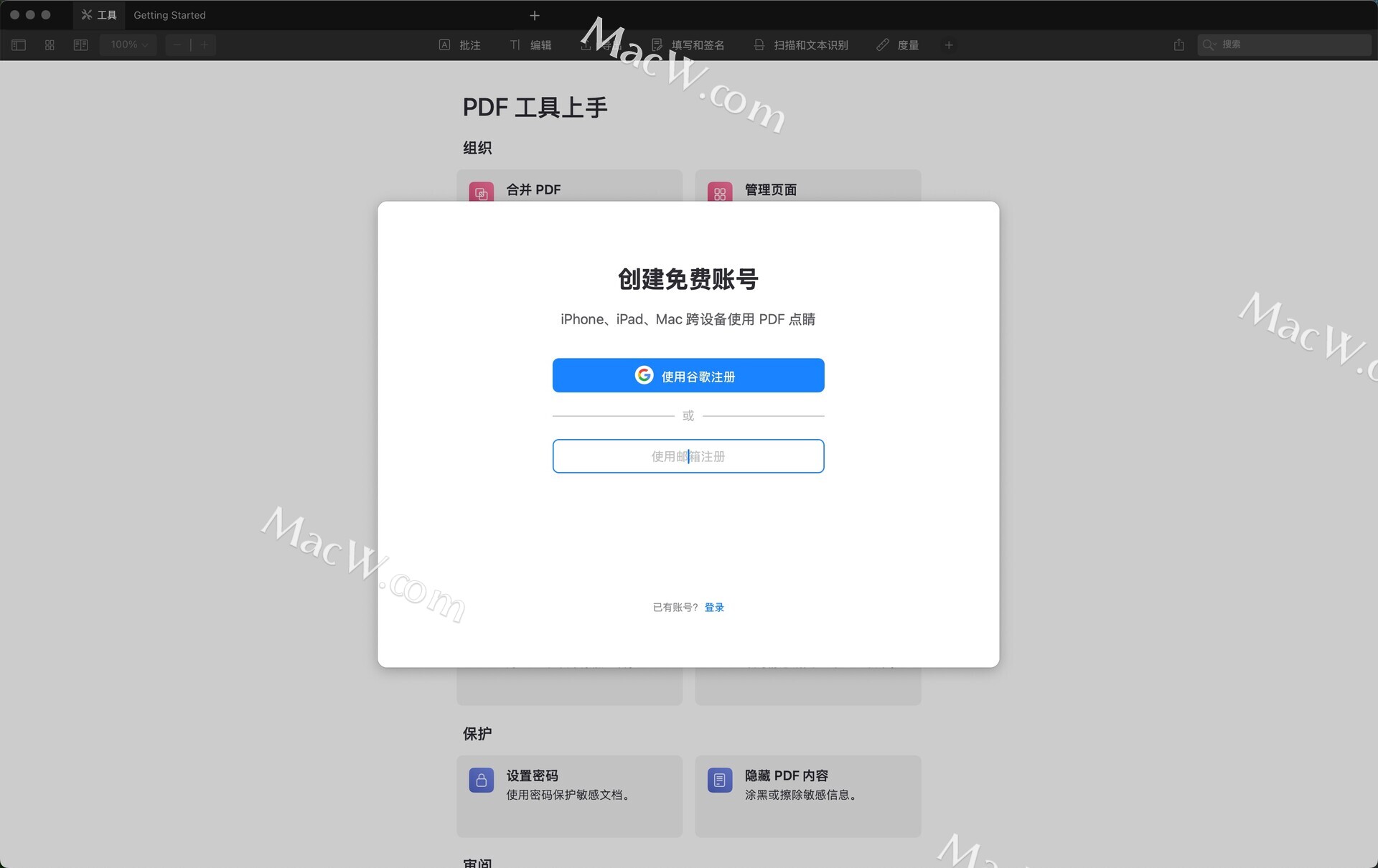This screenshot has width=1378, height=868.
Task: Select the 度量 measure tool
Action: pos(898,45)
